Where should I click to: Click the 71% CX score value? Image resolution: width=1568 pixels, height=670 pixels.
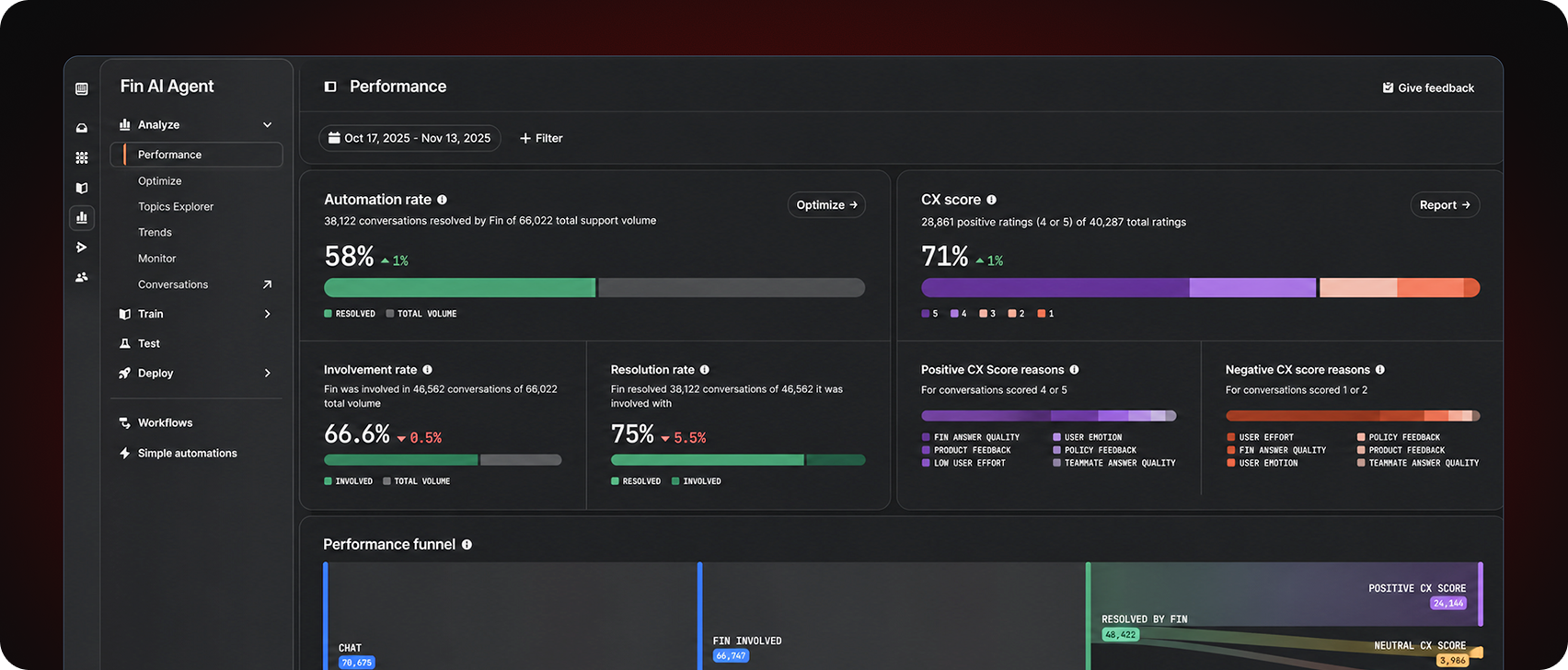point(945,256)
